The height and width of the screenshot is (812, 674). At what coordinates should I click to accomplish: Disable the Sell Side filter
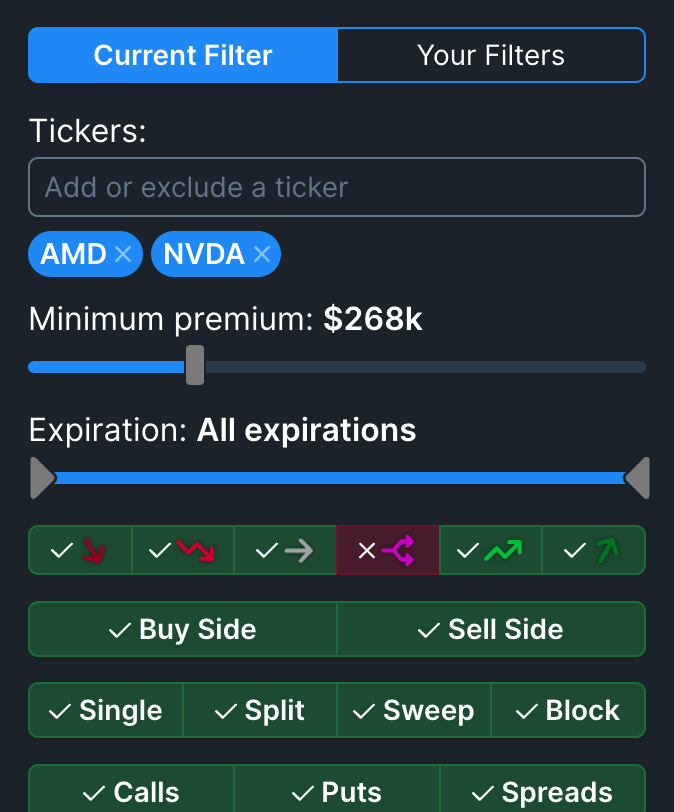coord(491,629)
